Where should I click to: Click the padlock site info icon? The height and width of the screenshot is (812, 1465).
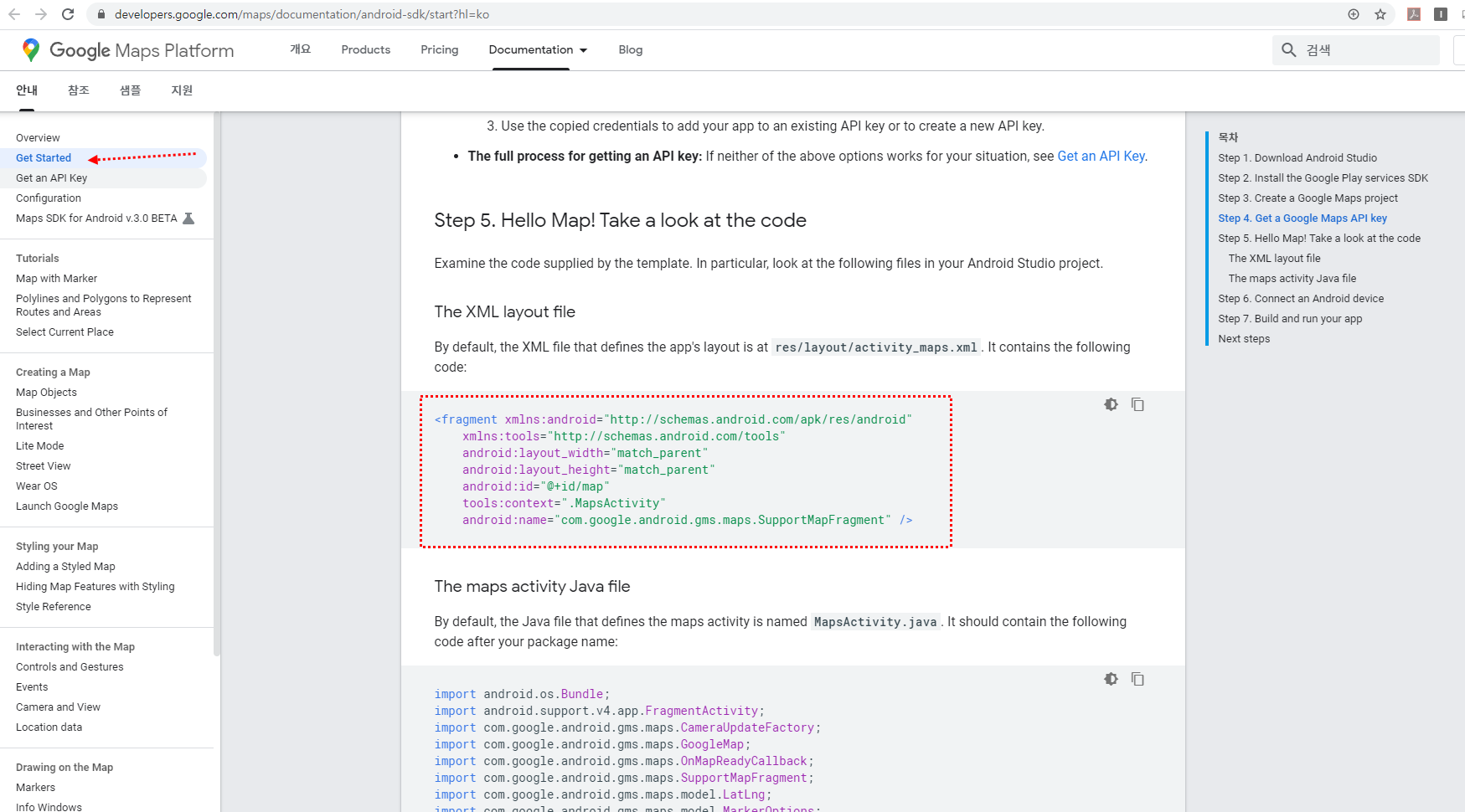pyautogui.click(x=101, y=14)
